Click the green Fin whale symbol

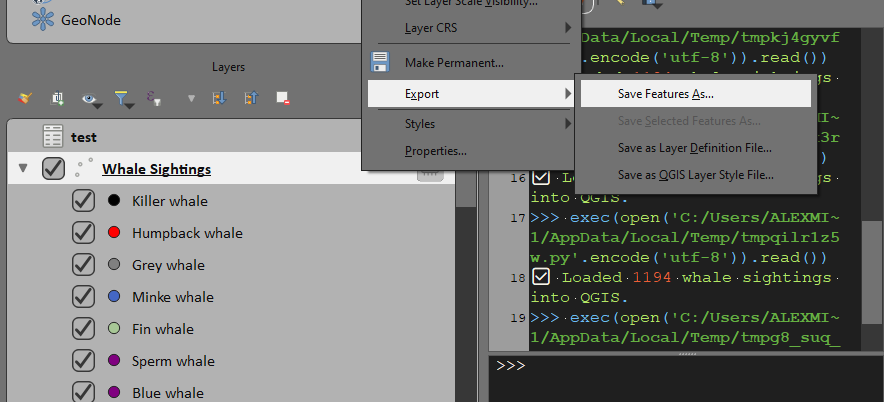click(114, 328)
